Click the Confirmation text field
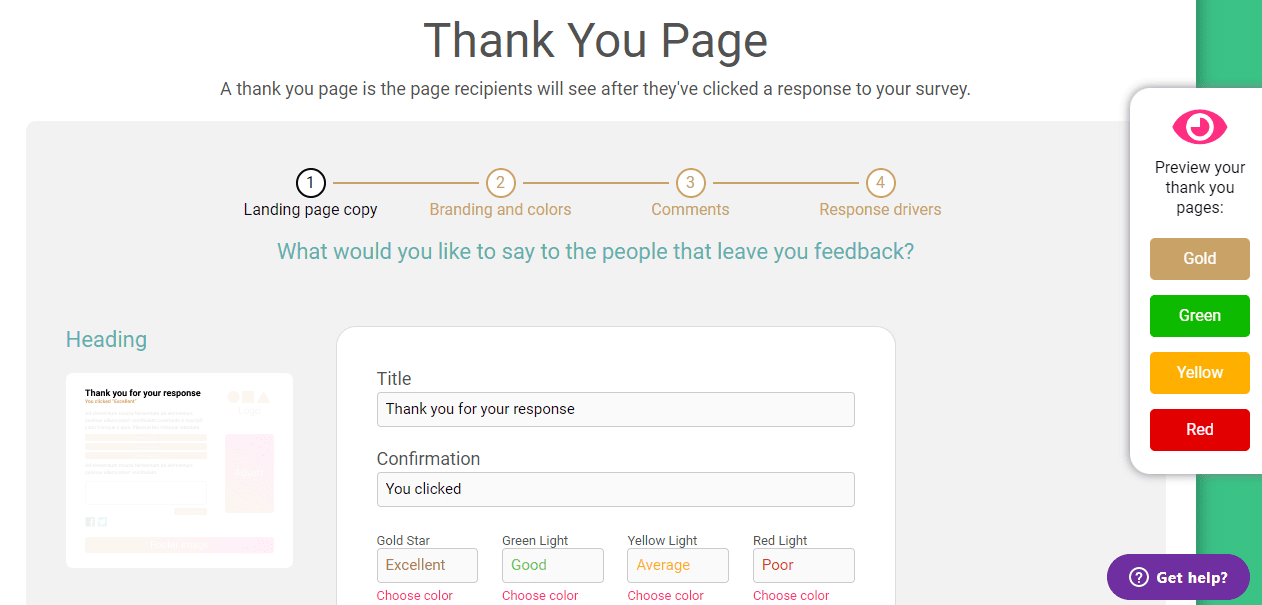 pyautogui.click(x=615, y=489)
